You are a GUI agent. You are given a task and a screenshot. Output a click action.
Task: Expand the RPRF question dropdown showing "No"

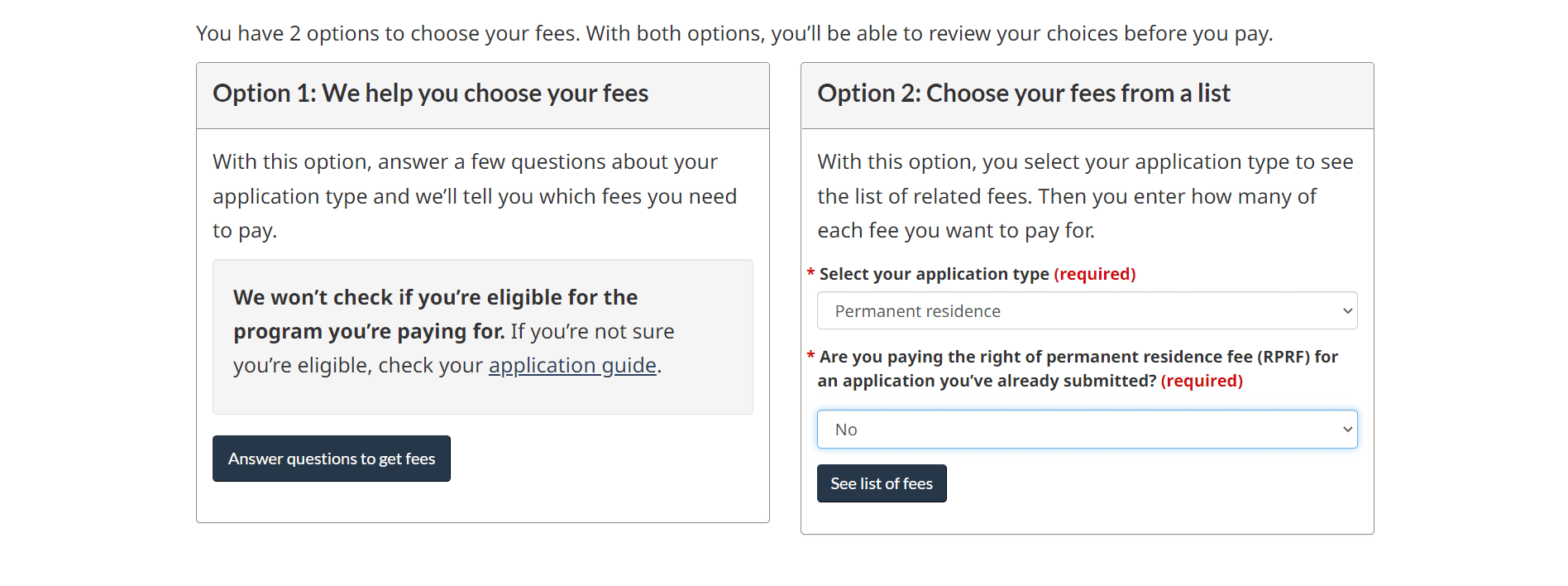(x=1086, y=429)
